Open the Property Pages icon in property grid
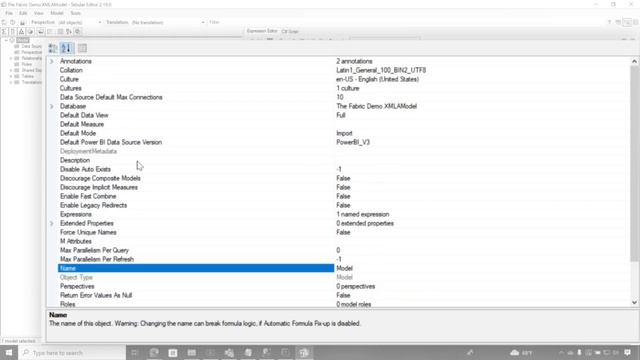The width and height of the screenshot is (640, 360). pyautogui.click(x=82, y=48)
